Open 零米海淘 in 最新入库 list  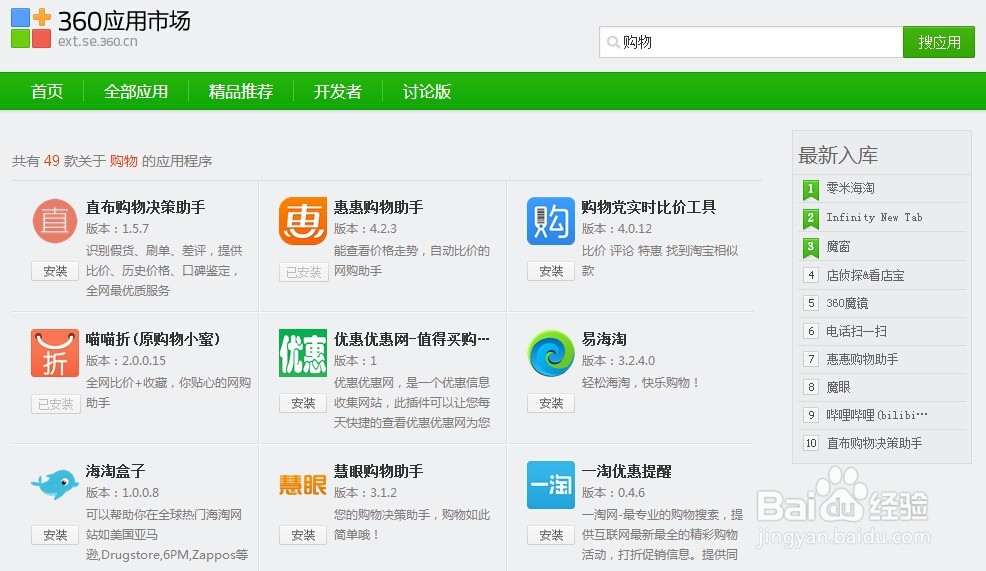point(850,188)
